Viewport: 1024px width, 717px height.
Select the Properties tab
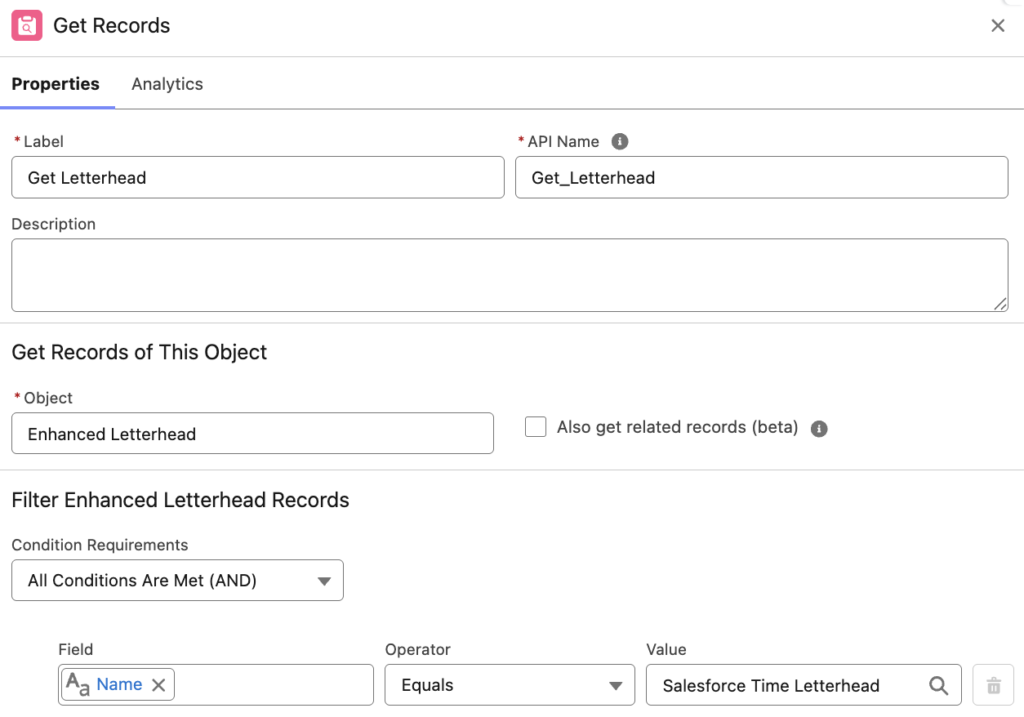pos(55,84)
